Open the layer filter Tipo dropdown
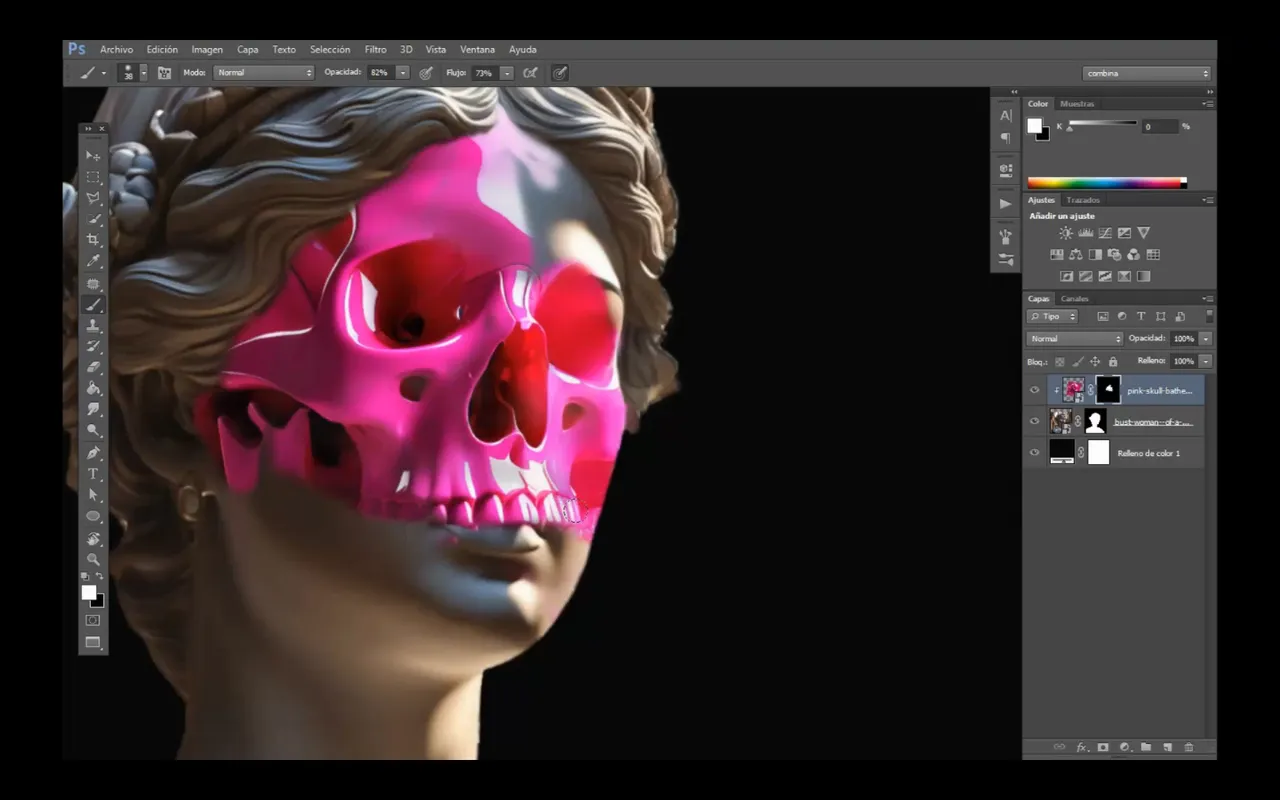1280x800 pixels. 1053,316
